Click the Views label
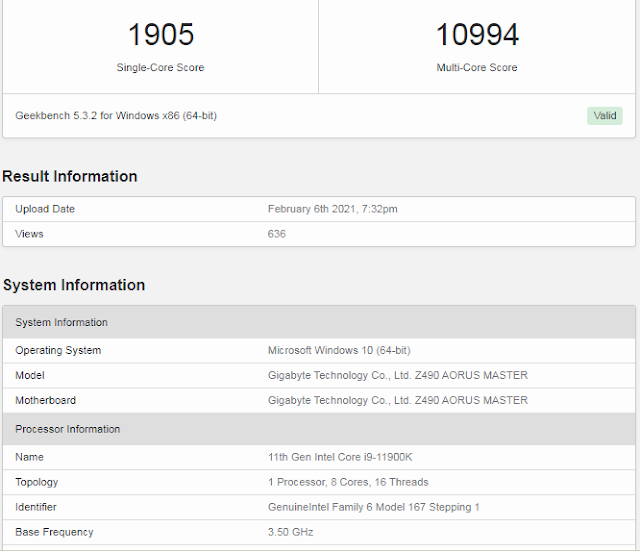Image resolution: width=640 pixels, height=552 pixels. 29,234
